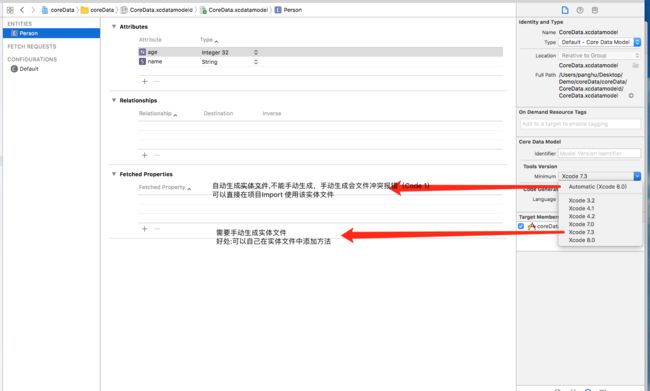Show the File inspector tab
Screen dimensions: 650x391
[565, 10]
